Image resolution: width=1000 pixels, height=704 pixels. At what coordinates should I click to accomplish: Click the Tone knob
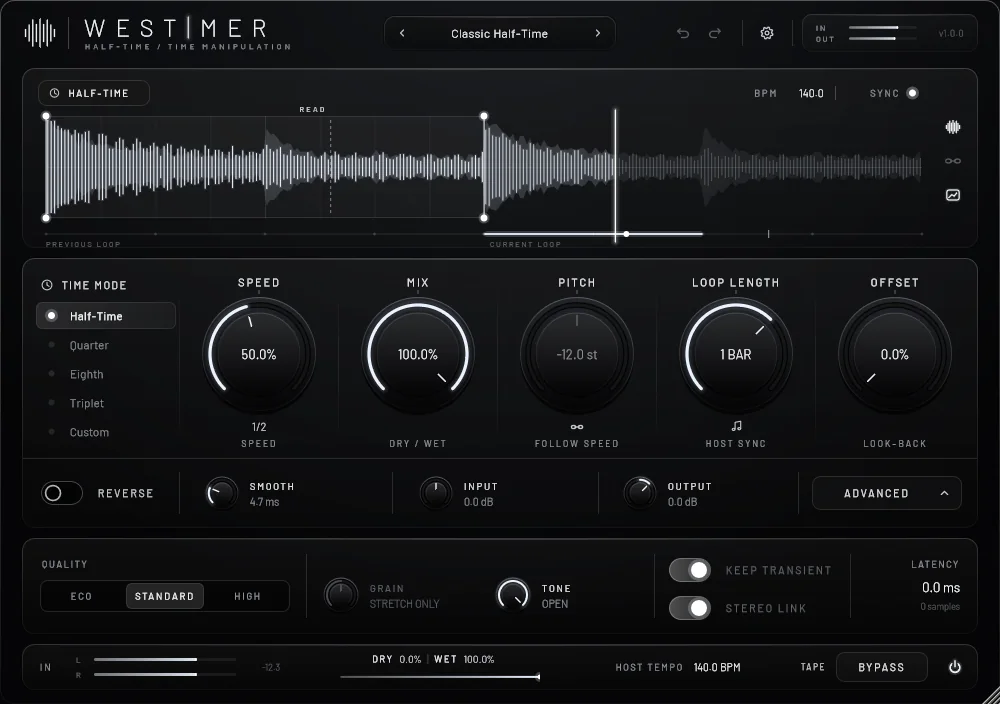tap(513, 594)
